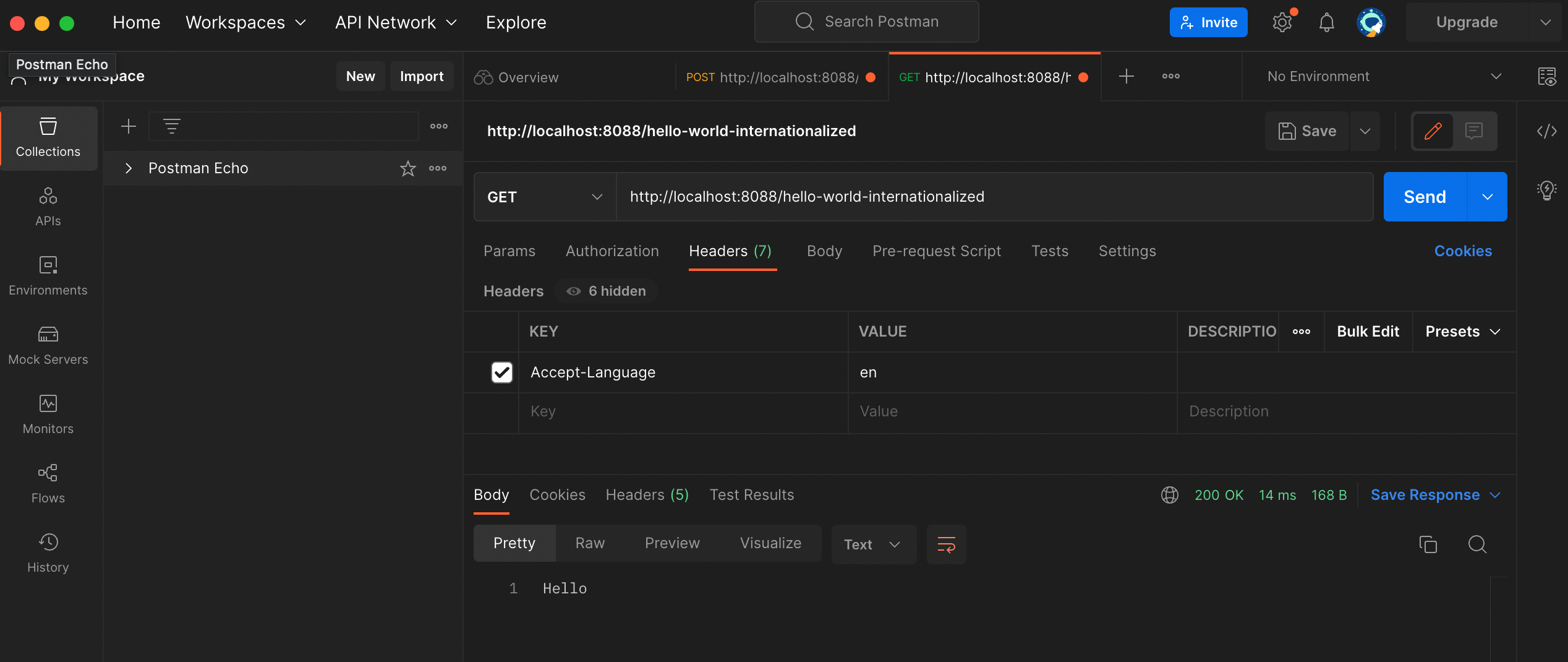Viewport: 1568px width, 662px height.
Task: Open the Presets dropdown
Action: coord(1463,332)
